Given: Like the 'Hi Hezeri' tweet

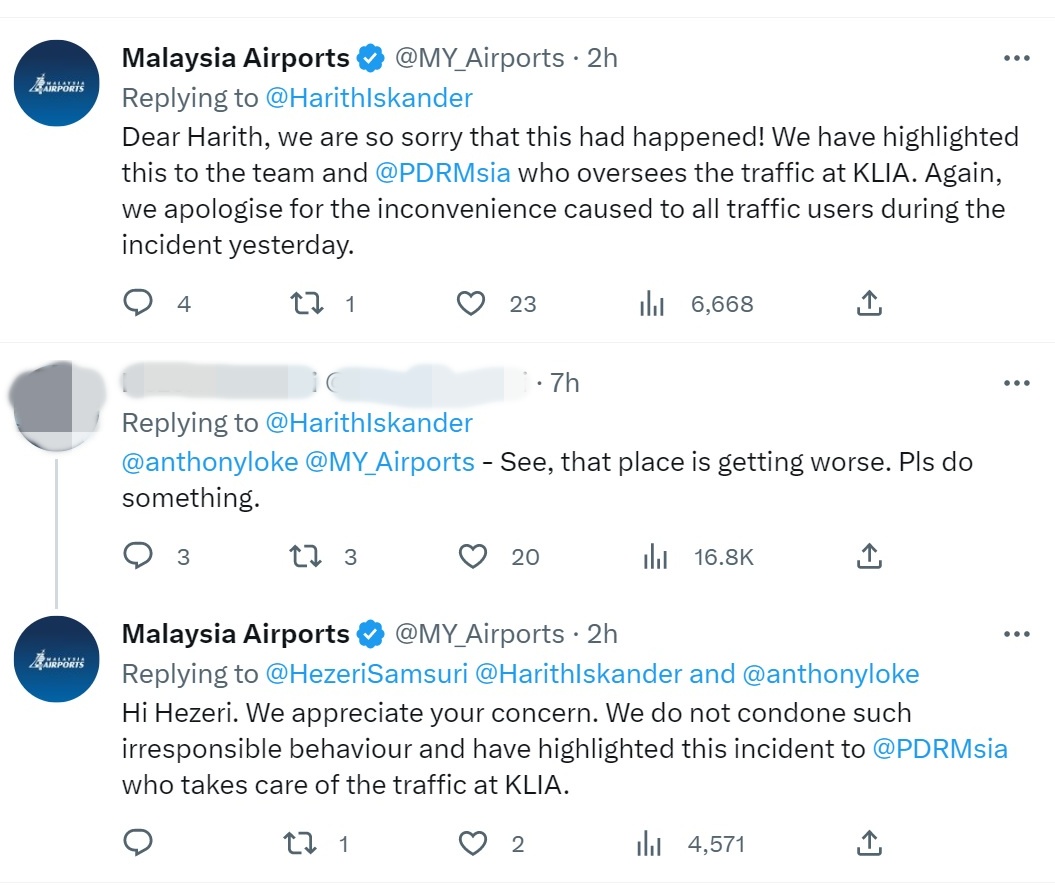Looking at the screenshot, I should tap(471, 844).
